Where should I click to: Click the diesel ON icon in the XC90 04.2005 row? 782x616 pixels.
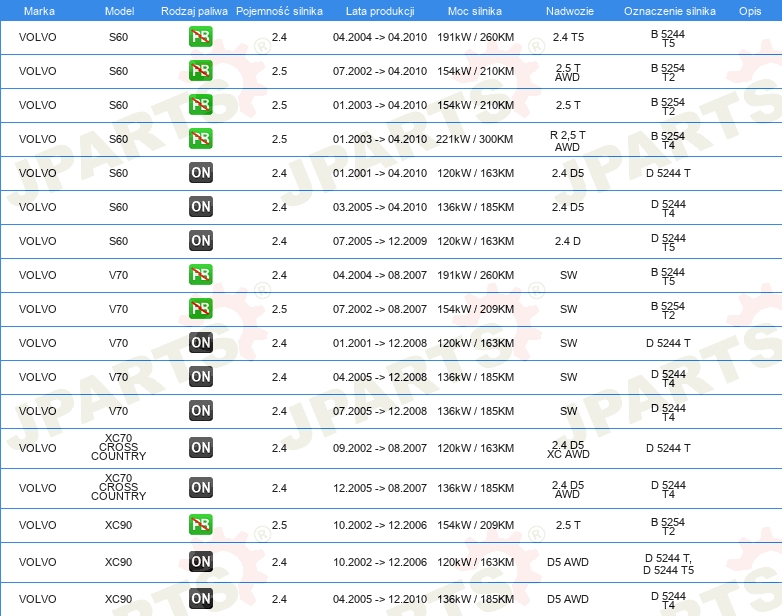pyautogui.click(x=200, y=599)
